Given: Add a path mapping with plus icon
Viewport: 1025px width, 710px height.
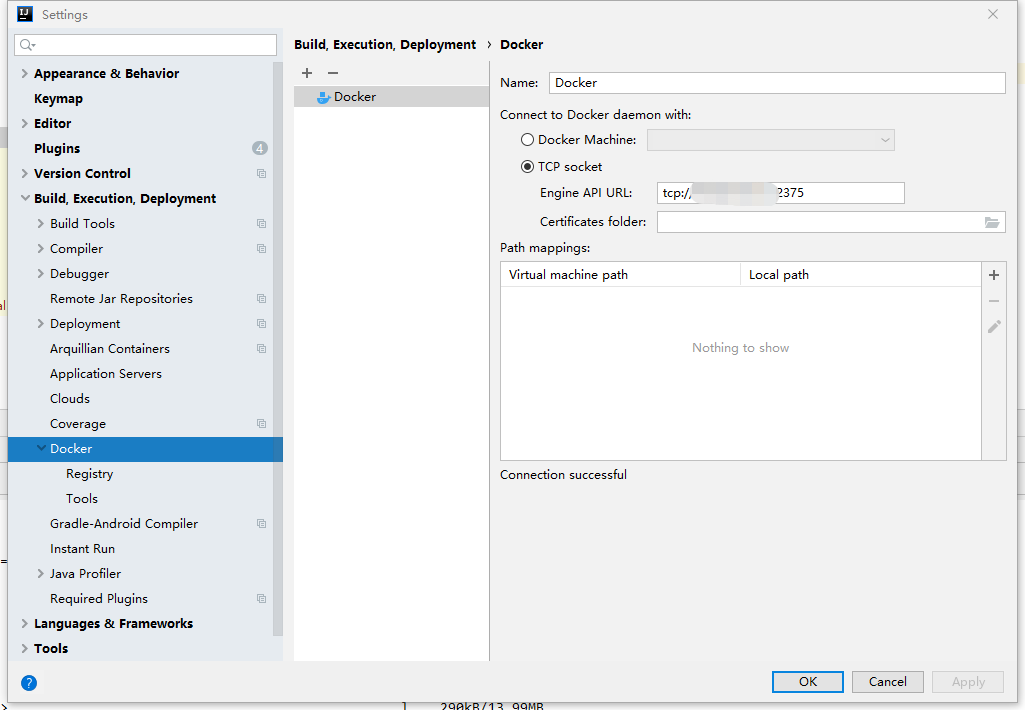Looking at the screenshot, I should point(994,275).
